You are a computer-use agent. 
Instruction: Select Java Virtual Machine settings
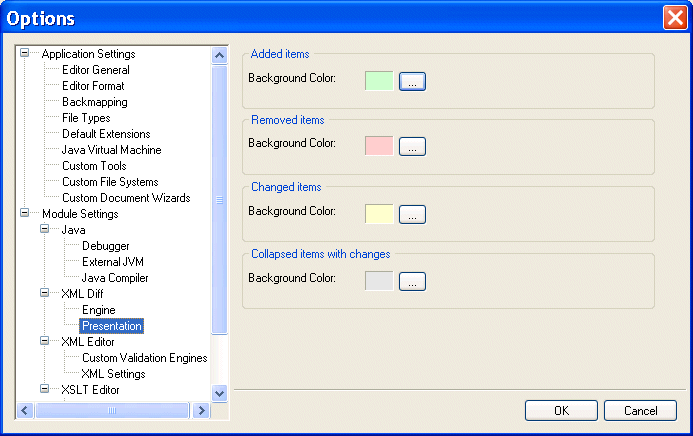click(111, 150)
